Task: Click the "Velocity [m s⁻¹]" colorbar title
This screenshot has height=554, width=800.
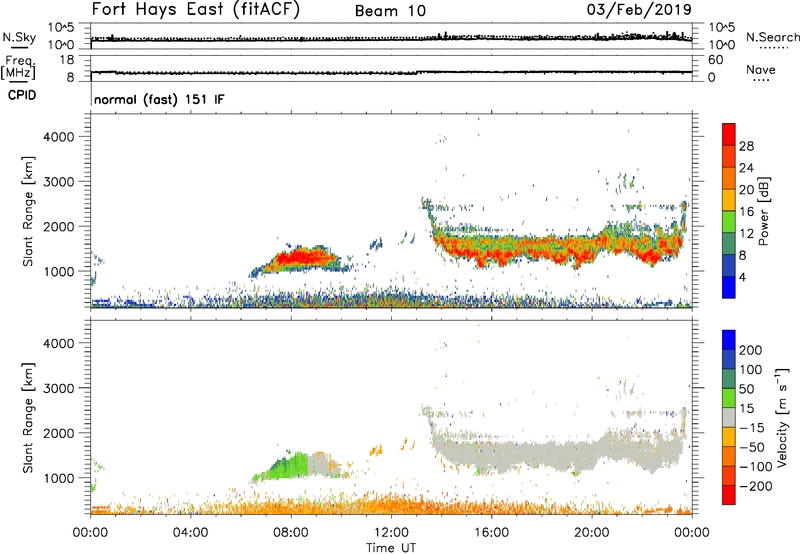Action: [782, 417]
